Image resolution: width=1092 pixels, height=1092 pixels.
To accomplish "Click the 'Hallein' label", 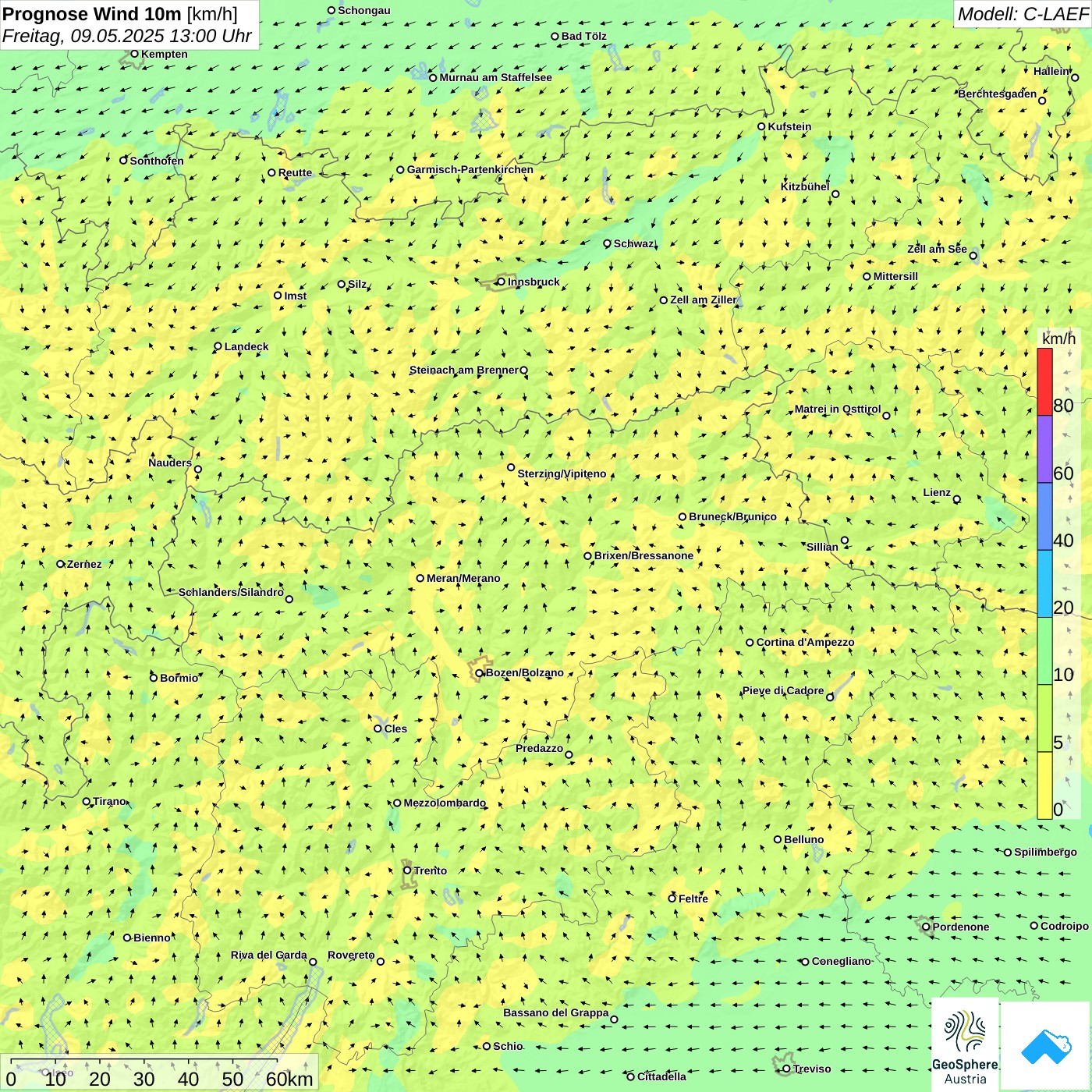I will tap(1051, 71).
